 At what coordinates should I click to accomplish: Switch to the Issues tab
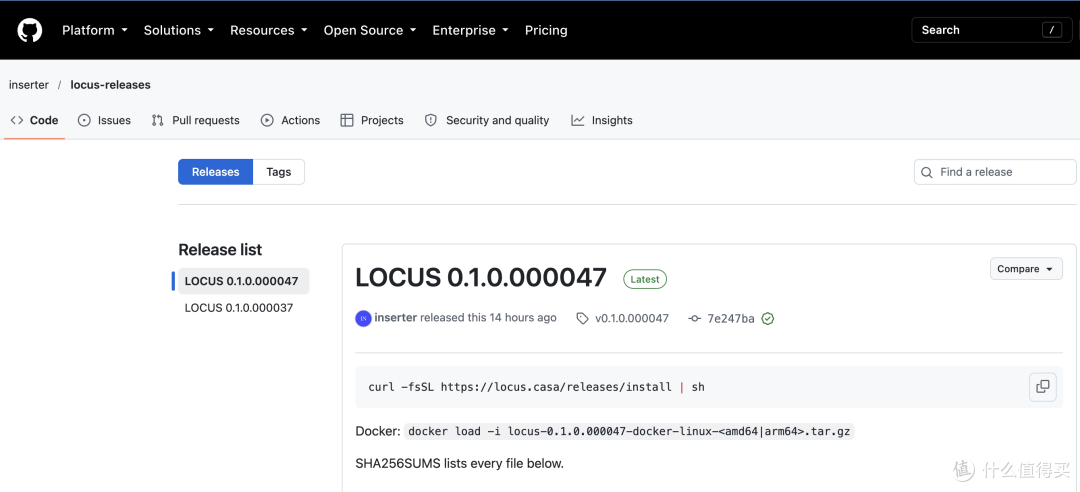click(104, 120)
